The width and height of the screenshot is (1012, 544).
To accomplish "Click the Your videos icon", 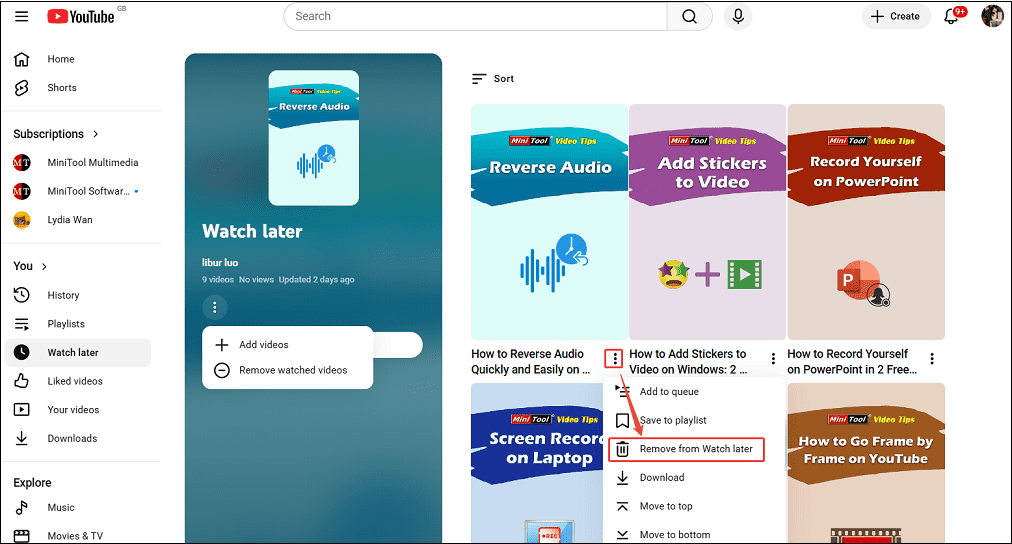I will point(21,410).
